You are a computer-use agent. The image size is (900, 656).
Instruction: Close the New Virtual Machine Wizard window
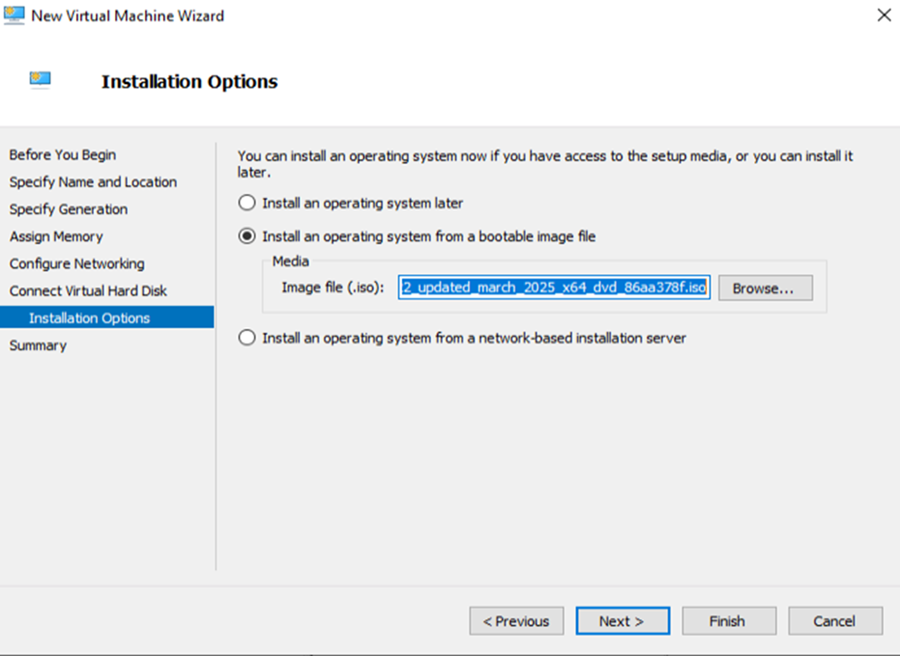pos(883,15)
